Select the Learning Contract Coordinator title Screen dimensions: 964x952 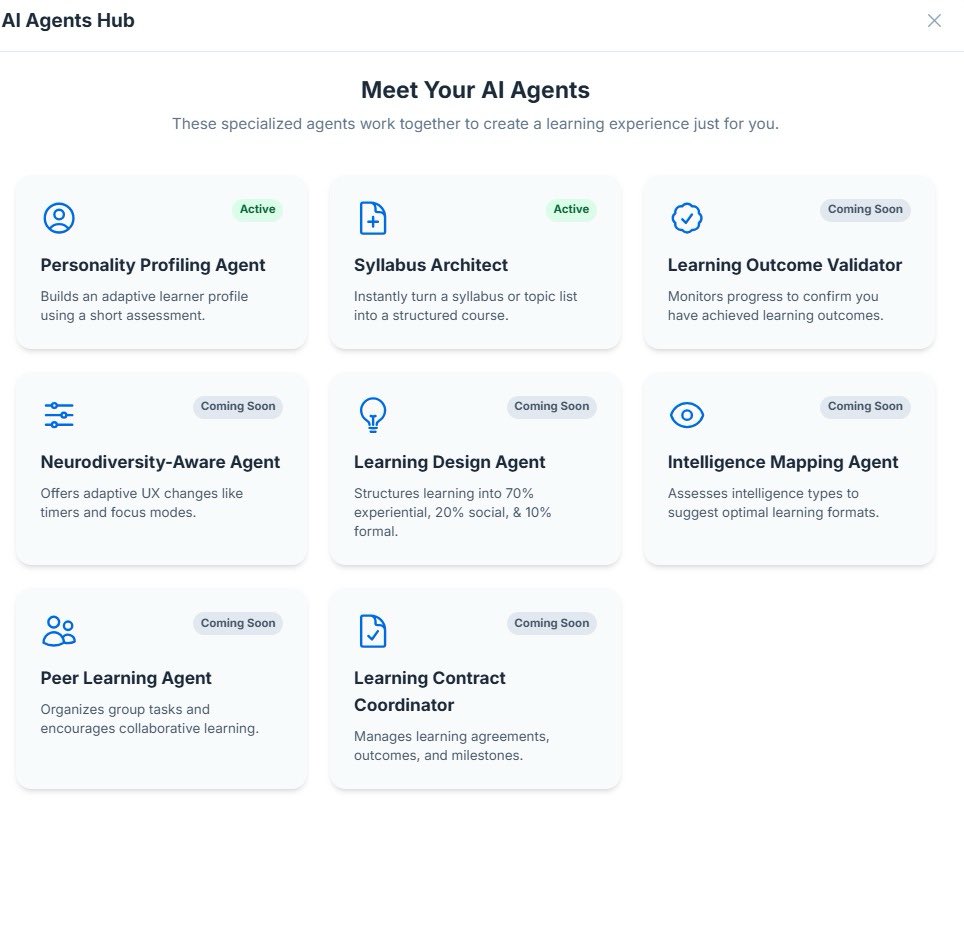430,692
